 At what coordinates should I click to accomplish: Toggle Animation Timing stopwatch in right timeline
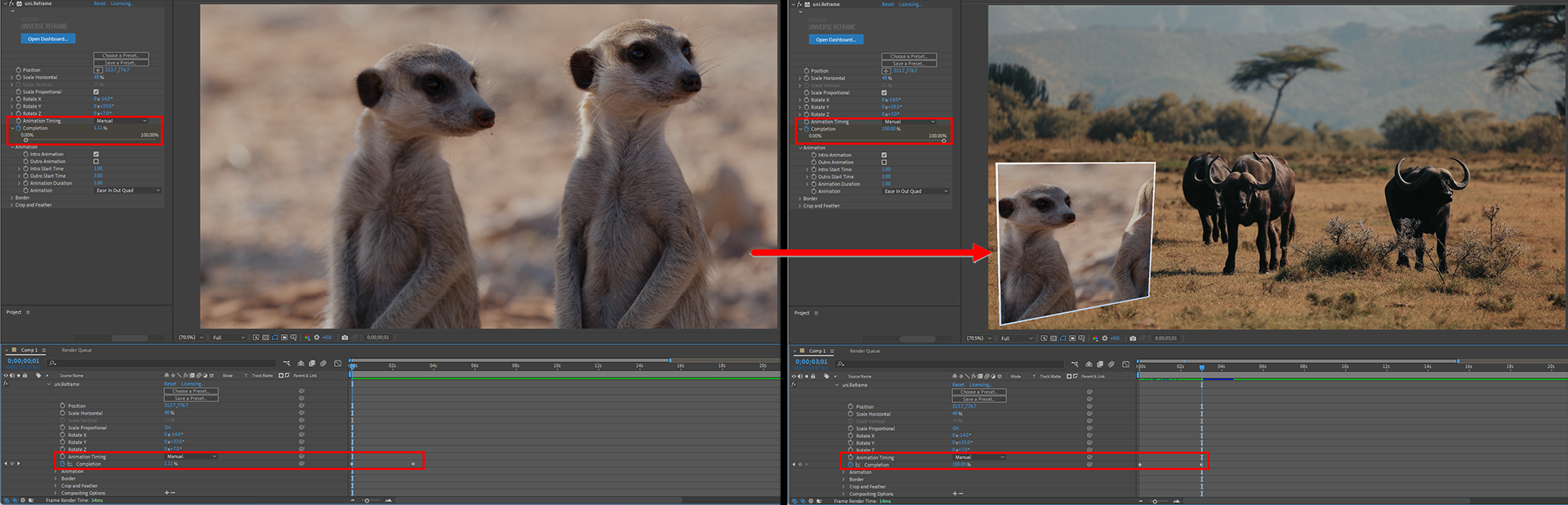tap(850, 458)
